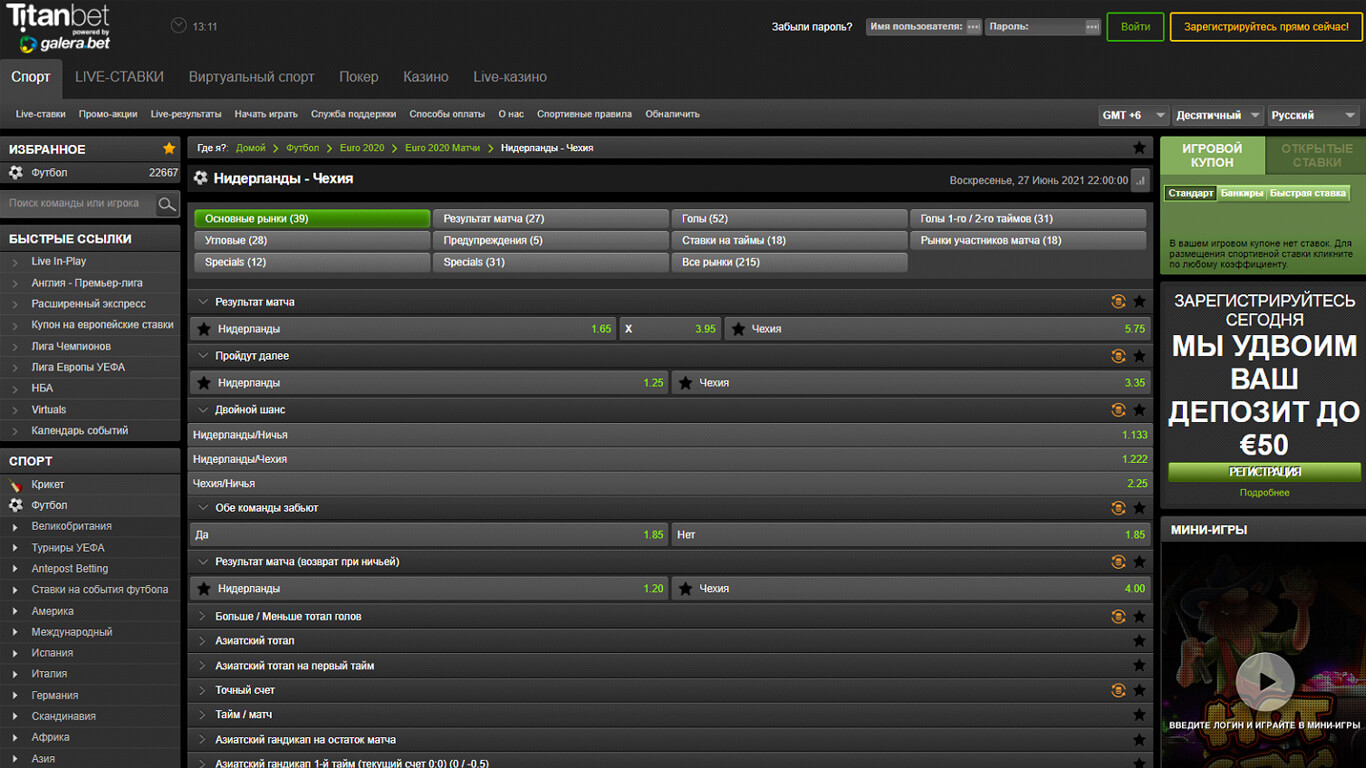This screenshot has width=1366, height=768.
Task: Click the search magnifier icon
Action: coord(167,204)
